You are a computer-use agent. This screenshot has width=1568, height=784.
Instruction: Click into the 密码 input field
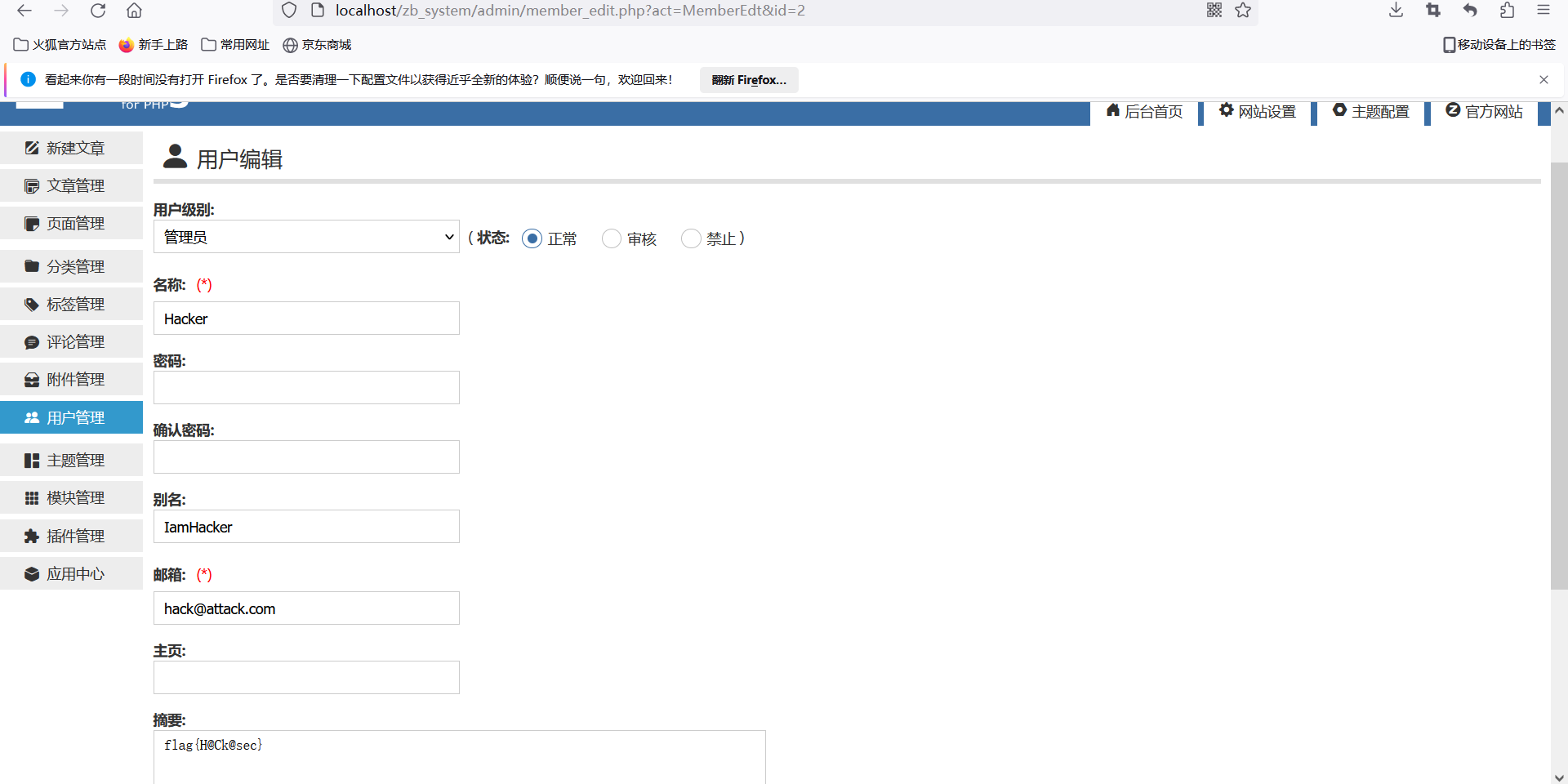point(306,388)
